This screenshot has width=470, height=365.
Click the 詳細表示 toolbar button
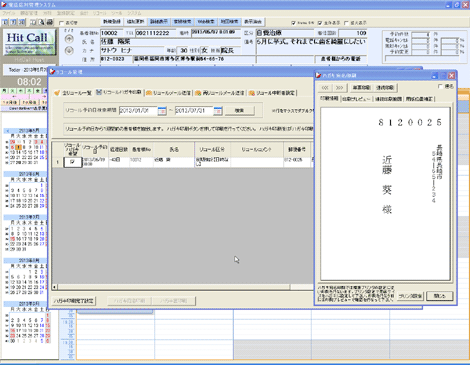(x=159, y=22)
